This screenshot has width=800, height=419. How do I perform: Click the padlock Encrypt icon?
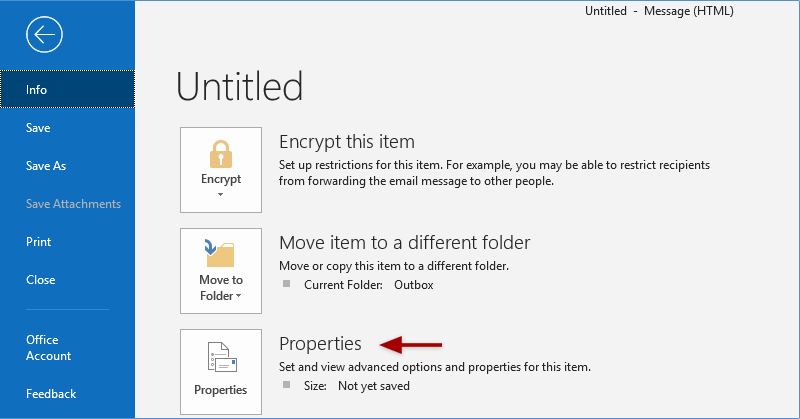coord(220,153)
